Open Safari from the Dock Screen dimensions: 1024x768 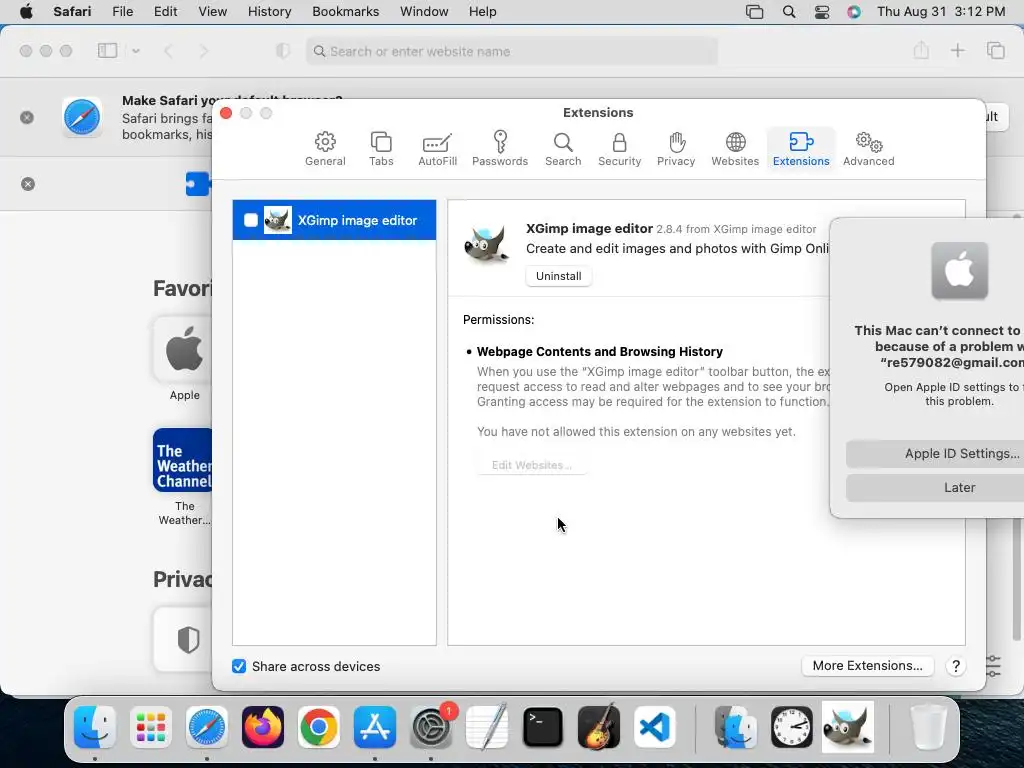pos(207,727)
